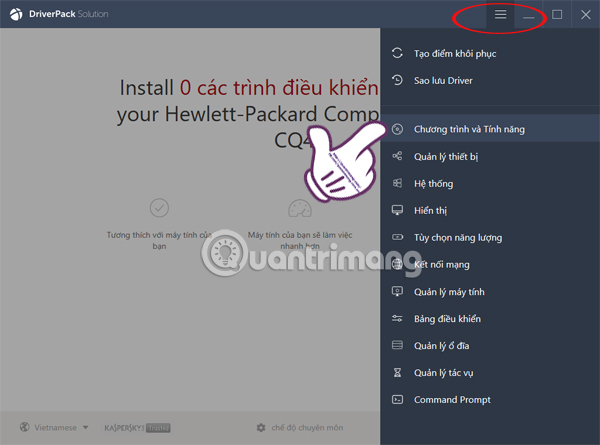Select Tạo điểm khôi phục menu entry

490,53
